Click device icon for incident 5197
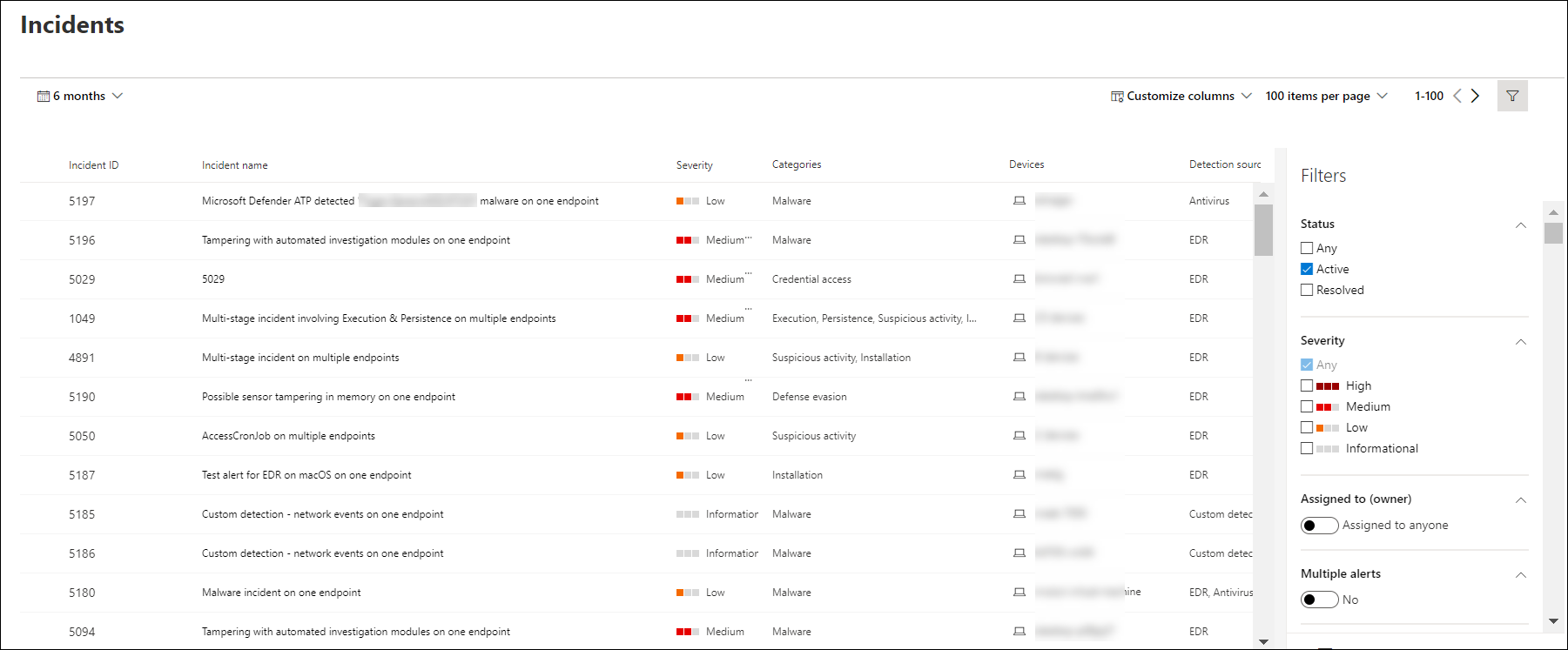Viewport: 1568px width, 650px height. 1020,200
